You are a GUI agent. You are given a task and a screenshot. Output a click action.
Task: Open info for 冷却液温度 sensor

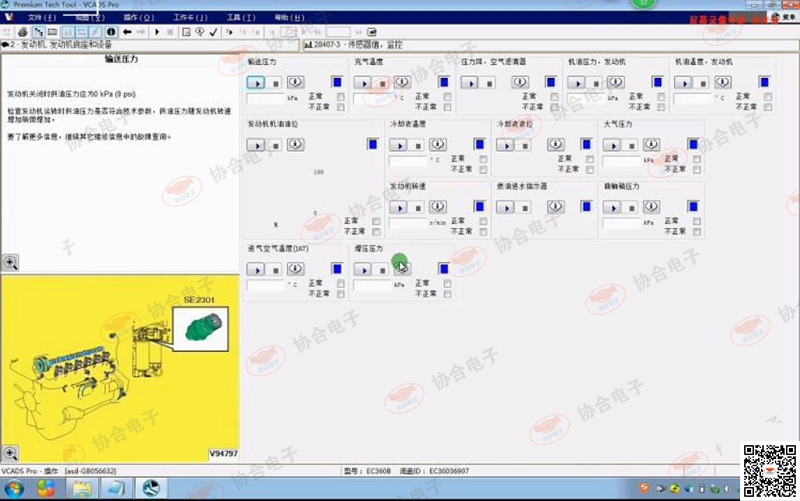[438, 144]
